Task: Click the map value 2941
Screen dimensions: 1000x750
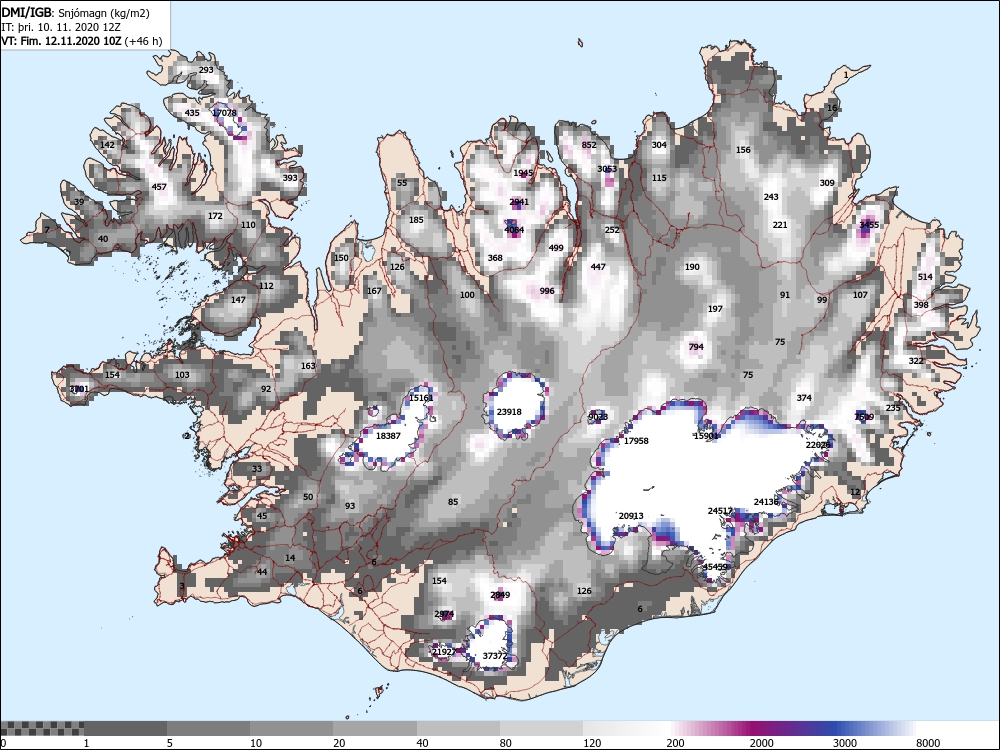Action: pyautogui.click(x=519, y=202)
